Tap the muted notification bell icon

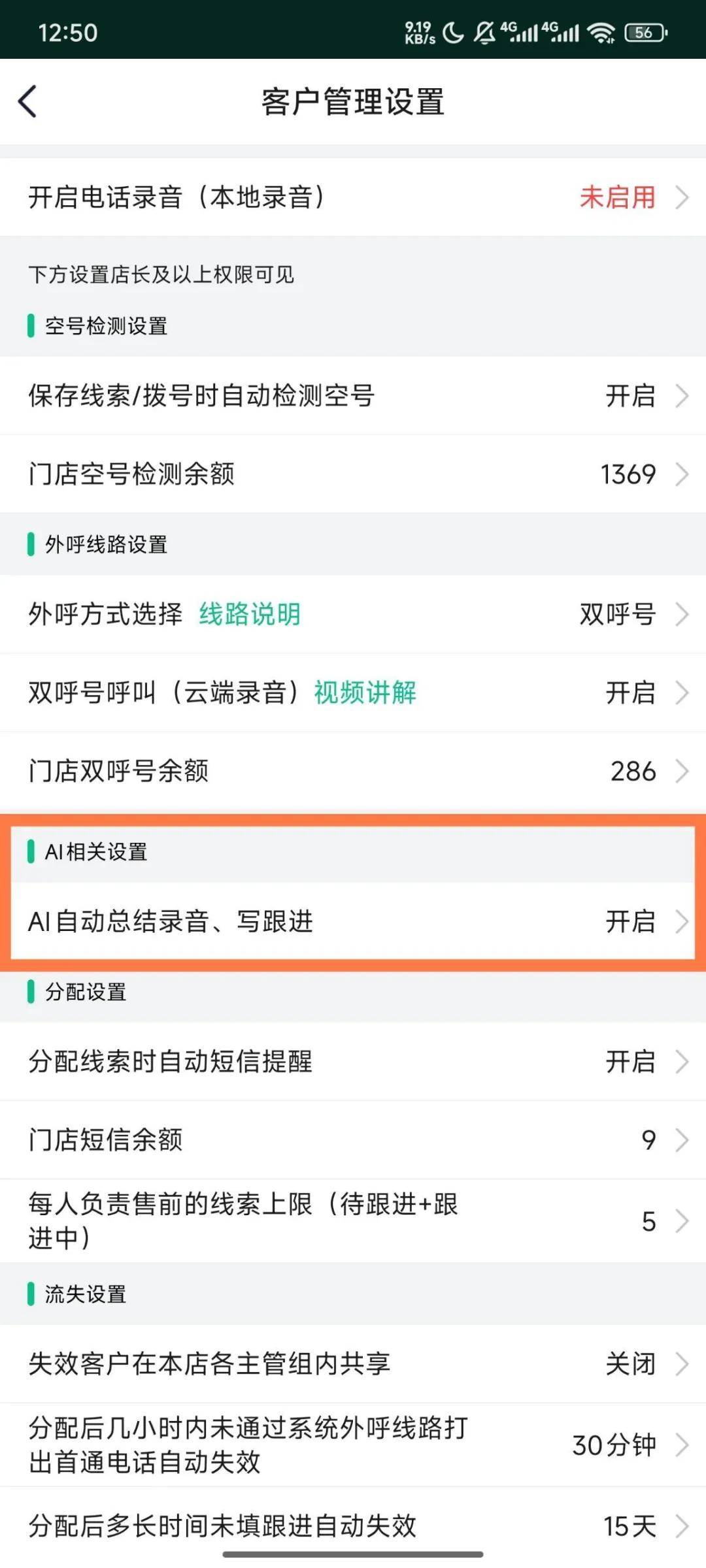[484, 32]
